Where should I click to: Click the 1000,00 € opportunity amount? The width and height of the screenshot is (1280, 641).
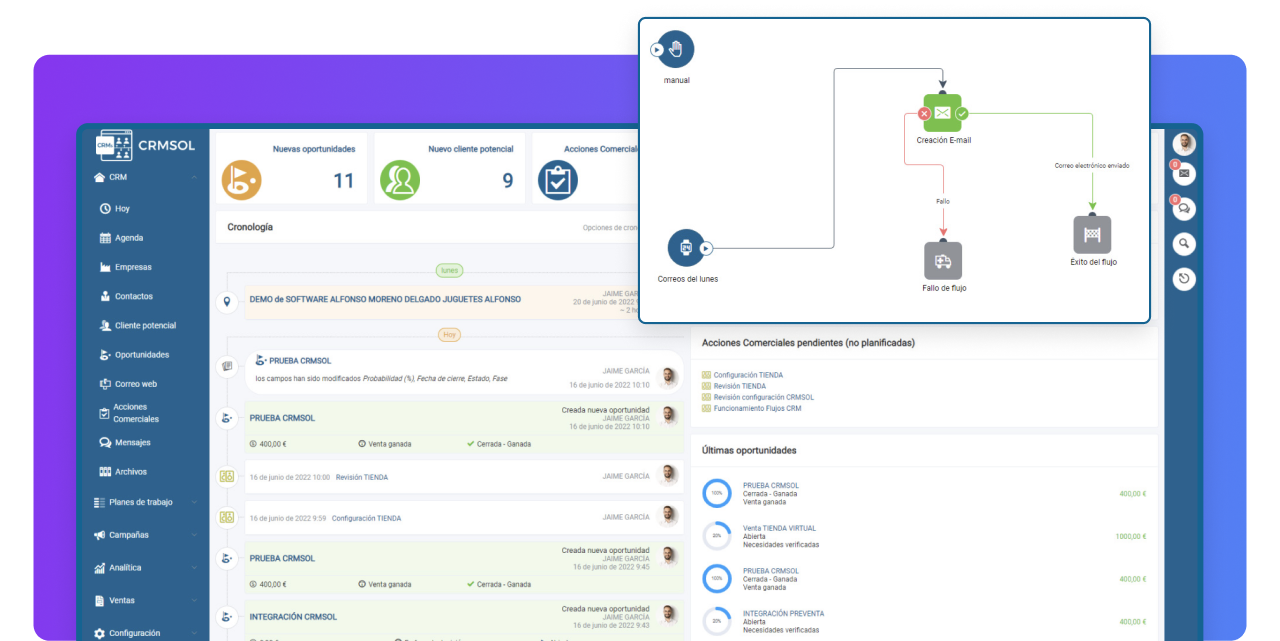point(1131,536)
